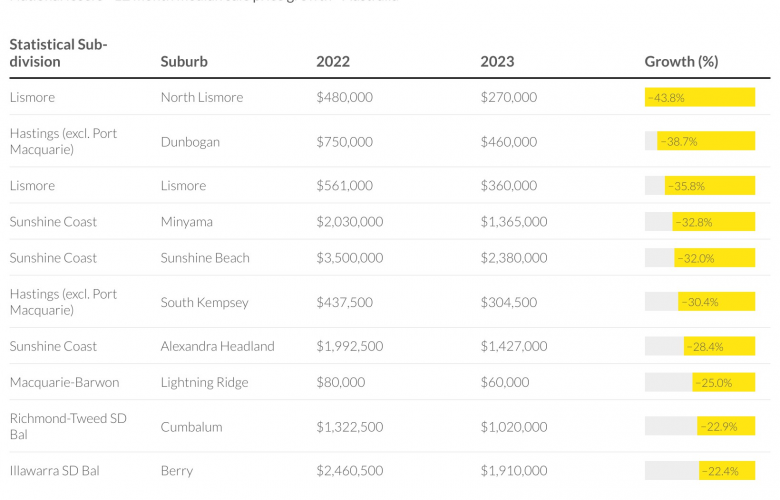
Task: Click the -25.0% Lightning Ridge growth bar
Action: point(722,382)
